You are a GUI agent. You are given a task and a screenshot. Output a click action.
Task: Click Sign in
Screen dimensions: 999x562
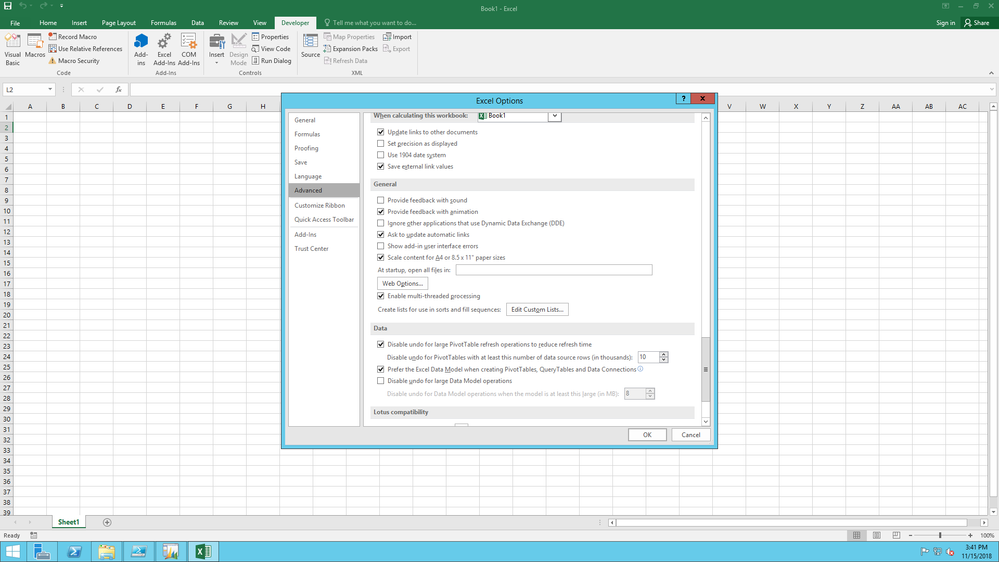coord(945,23)
